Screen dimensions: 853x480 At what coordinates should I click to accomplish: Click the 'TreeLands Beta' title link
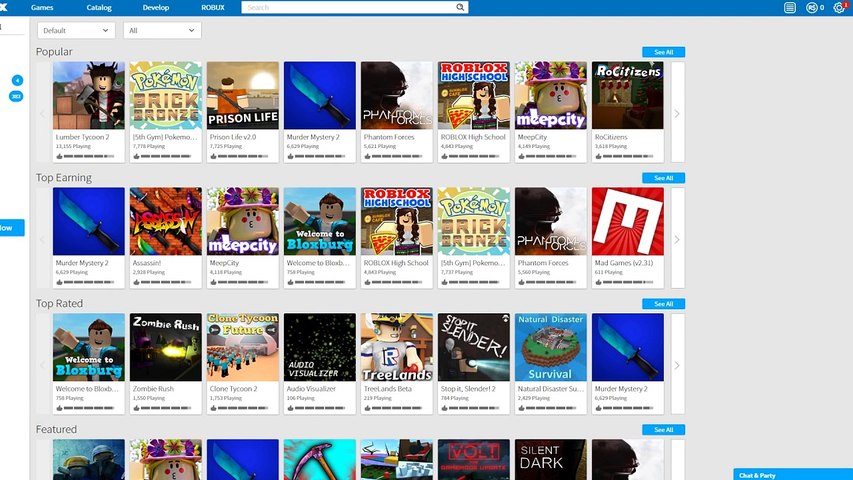point(388,389)
